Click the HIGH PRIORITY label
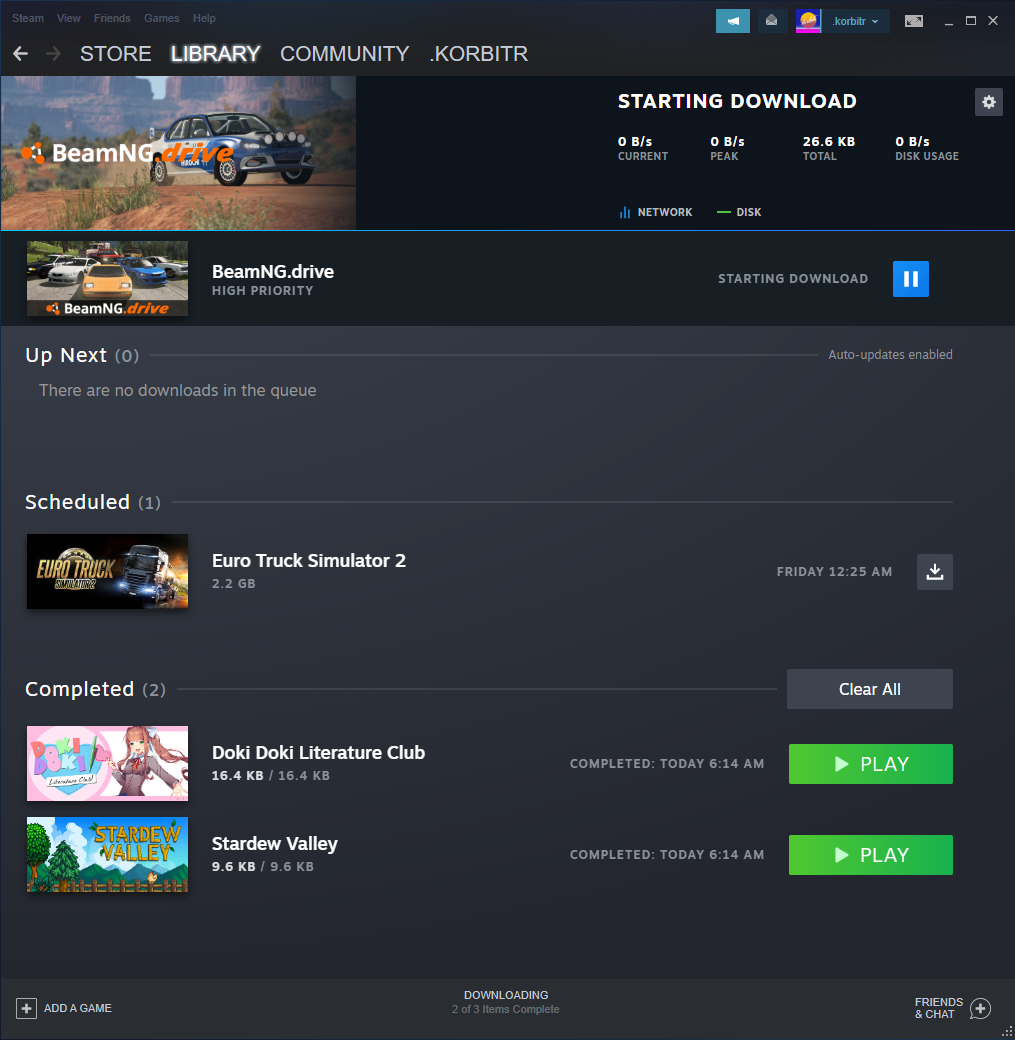 (262, 291)
